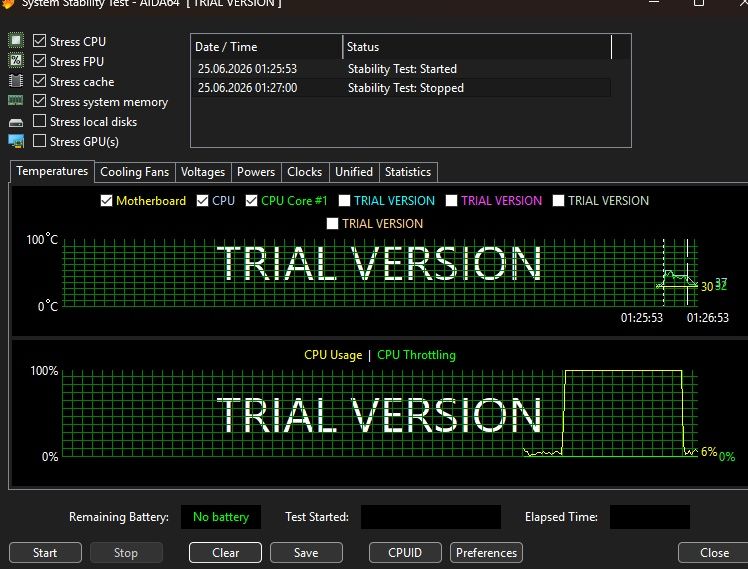This screenshot has height=569, width=748.
Task: Click the 01:26:53 time label on graph
Action: click(708, 318)
